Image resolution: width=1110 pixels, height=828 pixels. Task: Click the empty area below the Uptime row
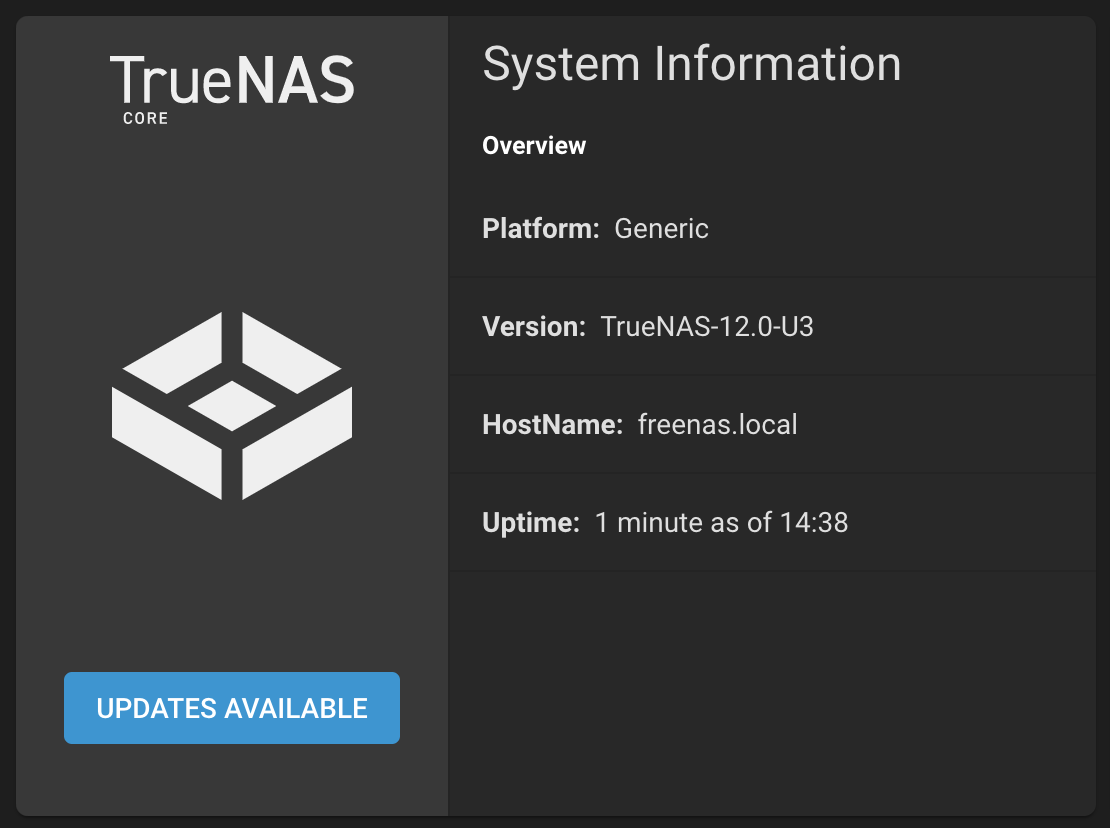pos(772,692)
